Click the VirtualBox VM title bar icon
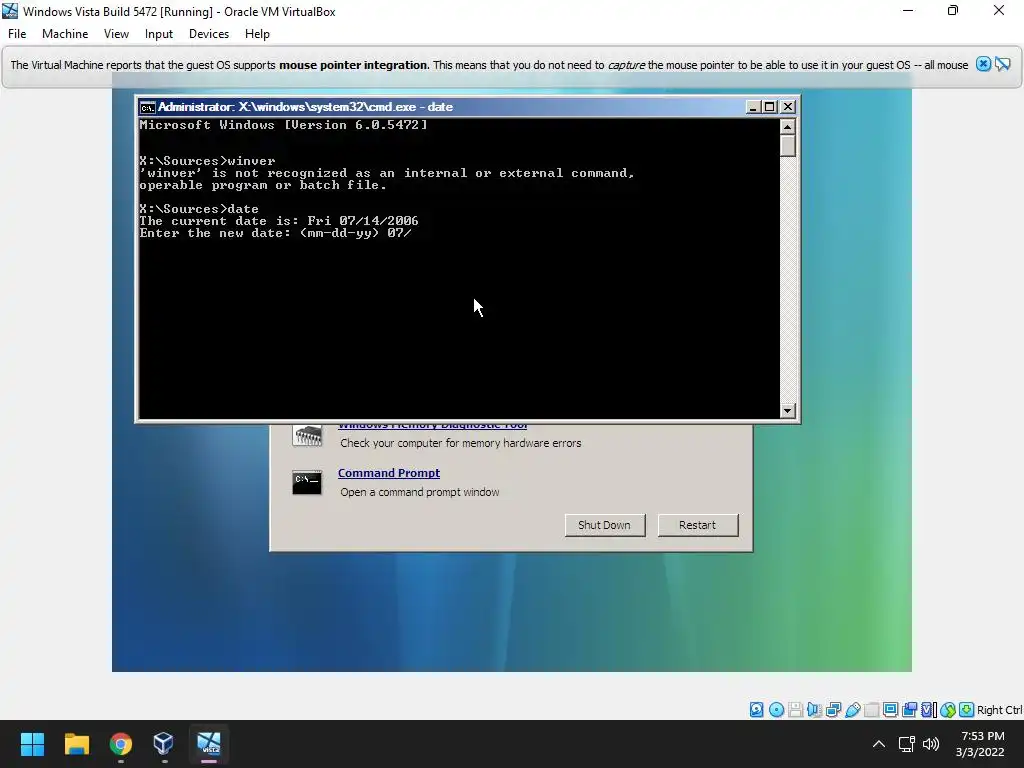 (10, 11)
